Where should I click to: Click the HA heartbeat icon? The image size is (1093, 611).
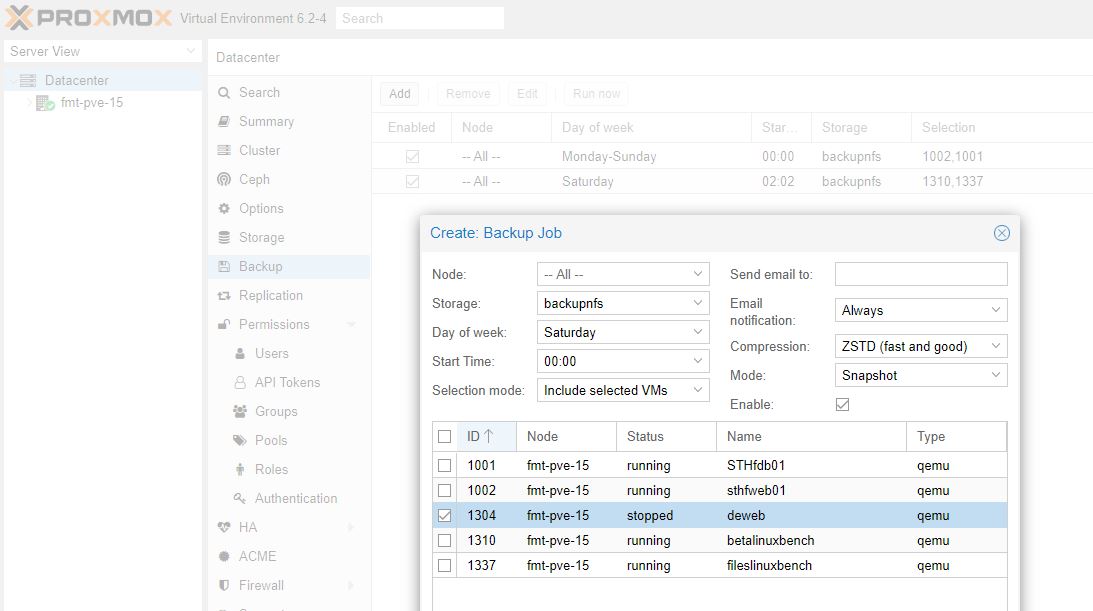[x=224, y=527]
